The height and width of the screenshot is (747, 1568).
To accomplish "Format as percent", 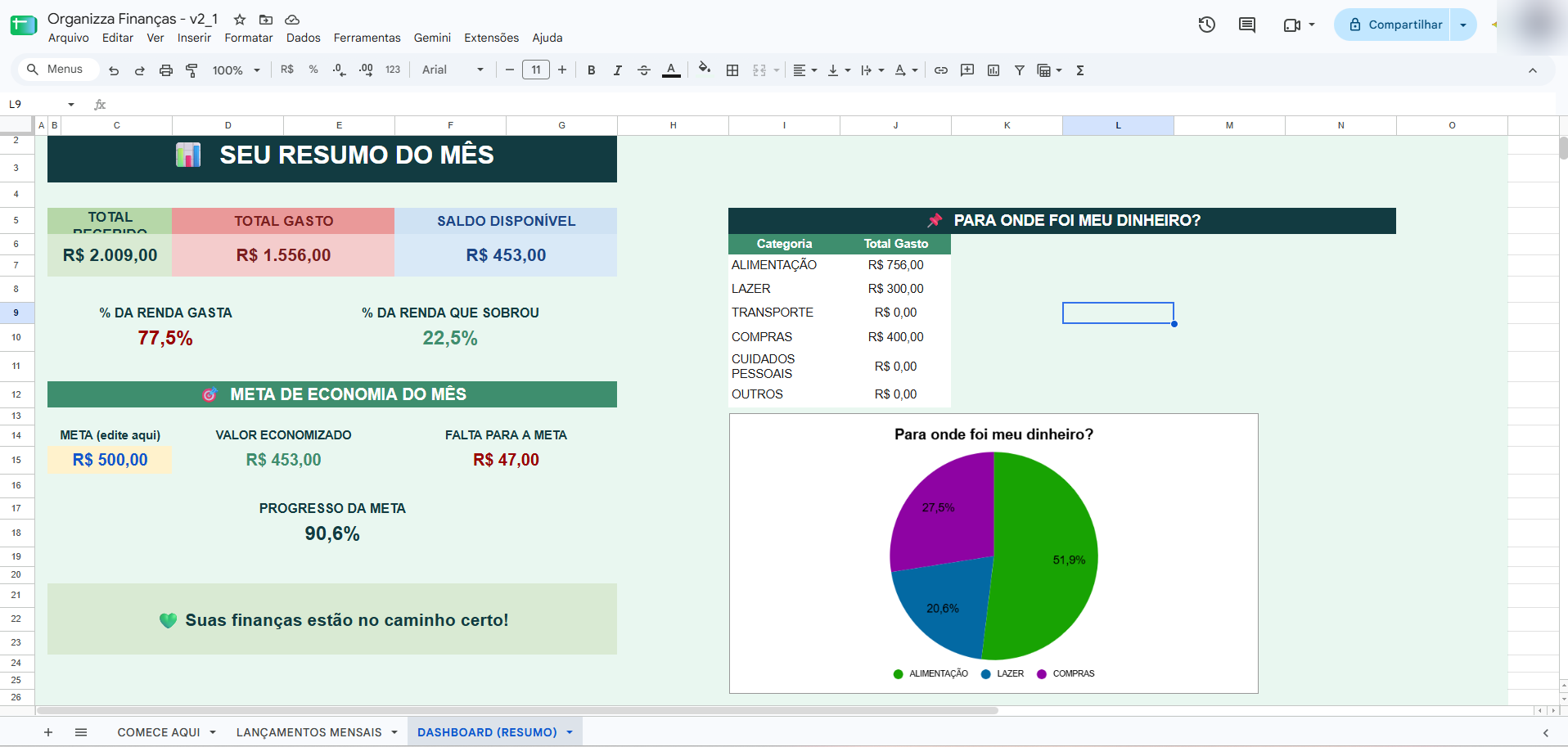I will pyautogui.click(x=313, y=70).
